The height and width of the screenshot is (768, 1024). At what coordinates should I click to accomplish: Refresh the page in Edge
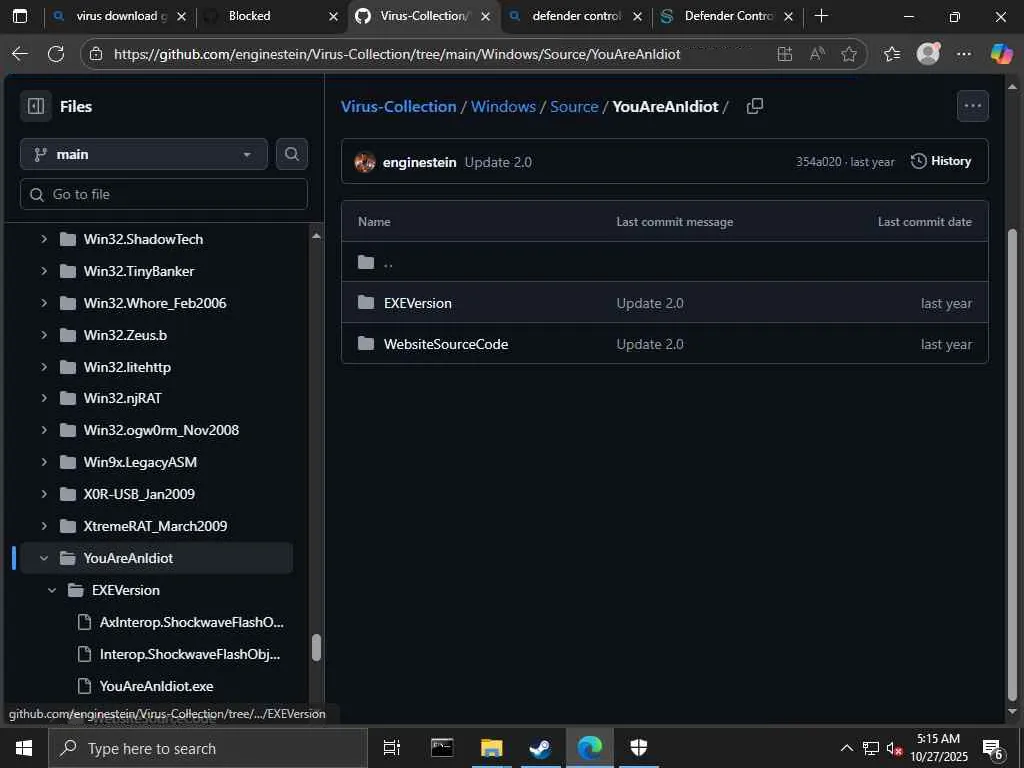56,54
